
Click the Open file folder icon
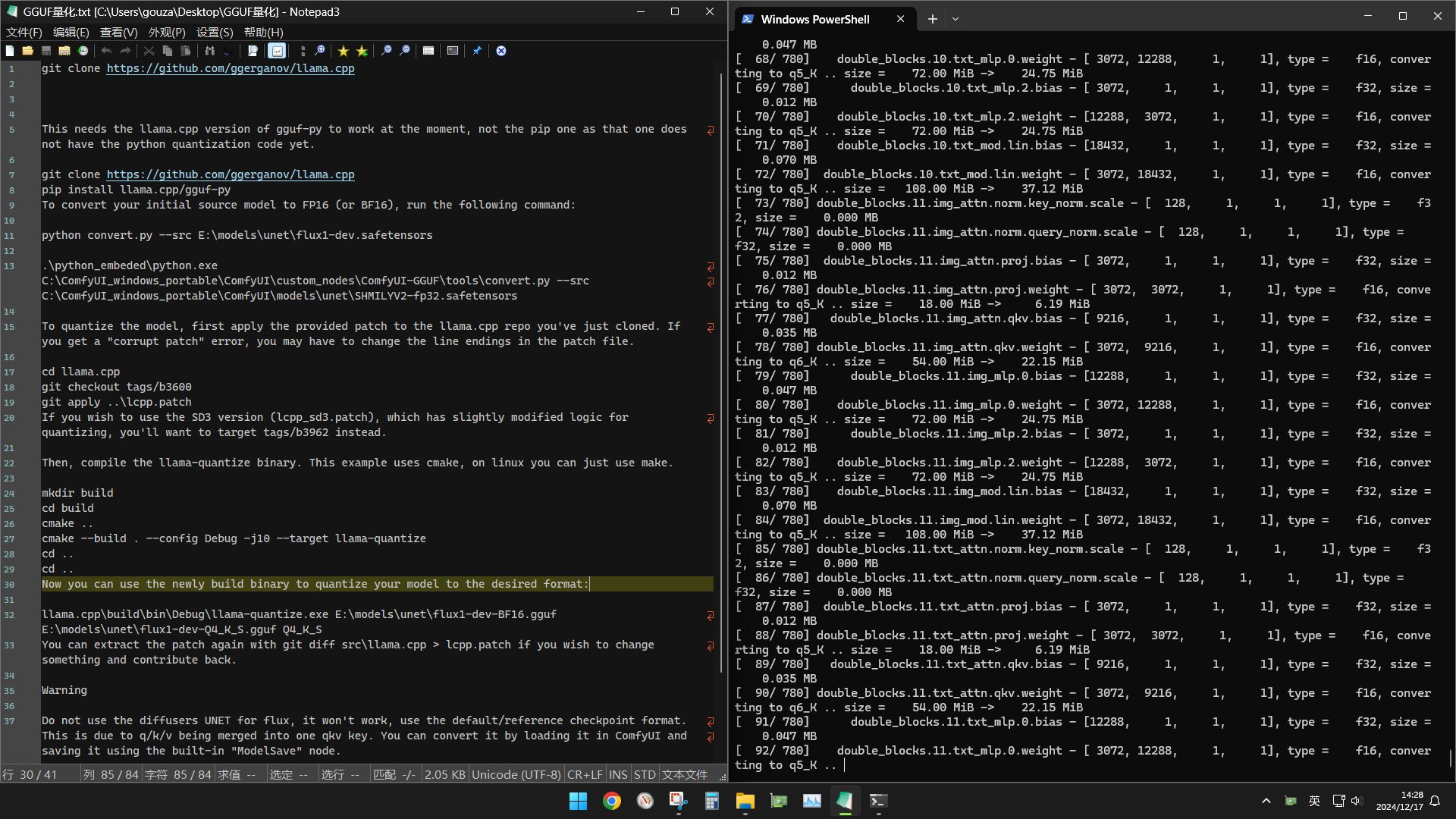[28, 51]
